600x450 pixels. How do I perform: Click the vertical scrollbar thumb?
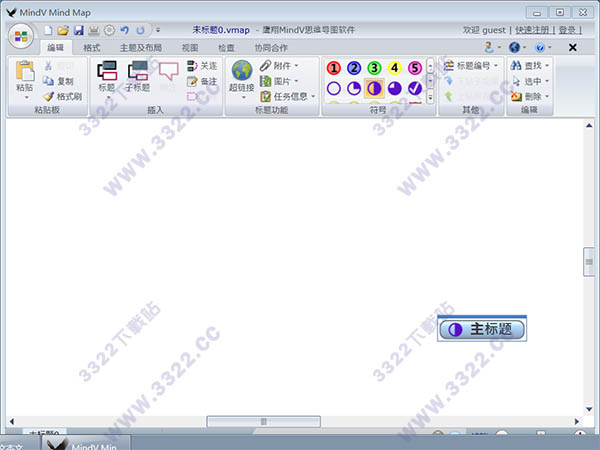point(589,262)
